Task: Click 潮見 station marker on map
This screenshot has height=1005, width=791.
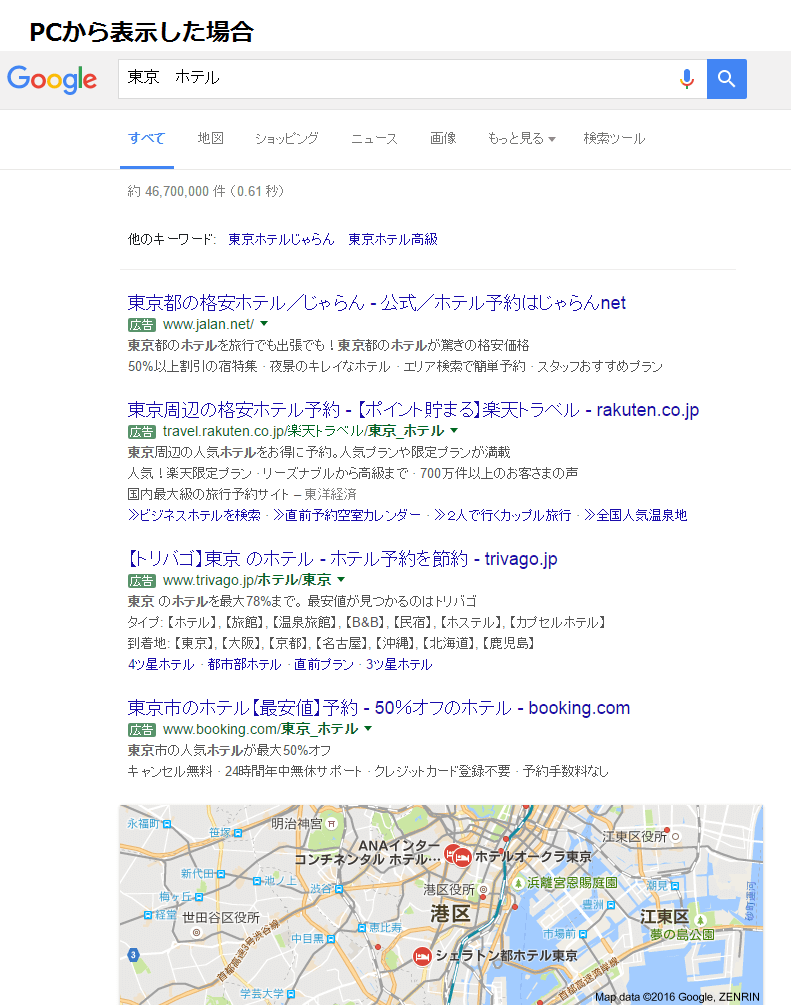Action: click(x=674, y=886)
